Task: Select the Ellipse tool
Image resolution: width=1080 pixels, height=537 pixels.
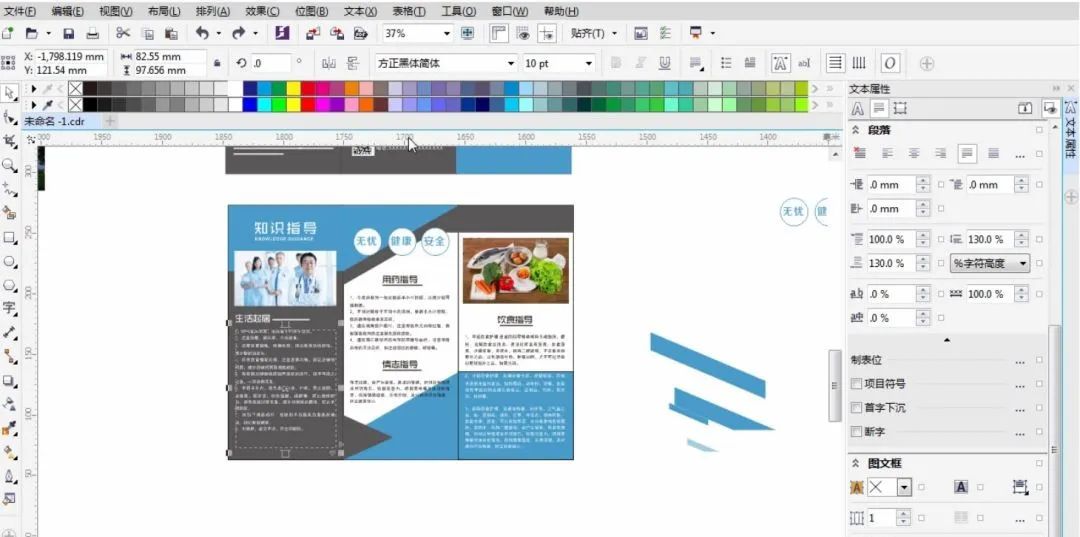Action: pos(10,262)
